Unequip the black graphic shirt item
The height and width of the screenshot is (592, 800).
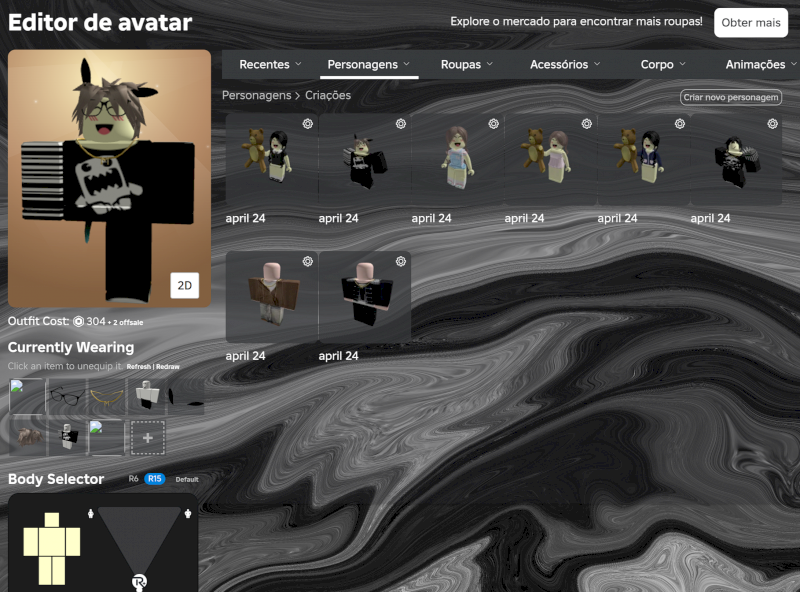coord(67,437)
